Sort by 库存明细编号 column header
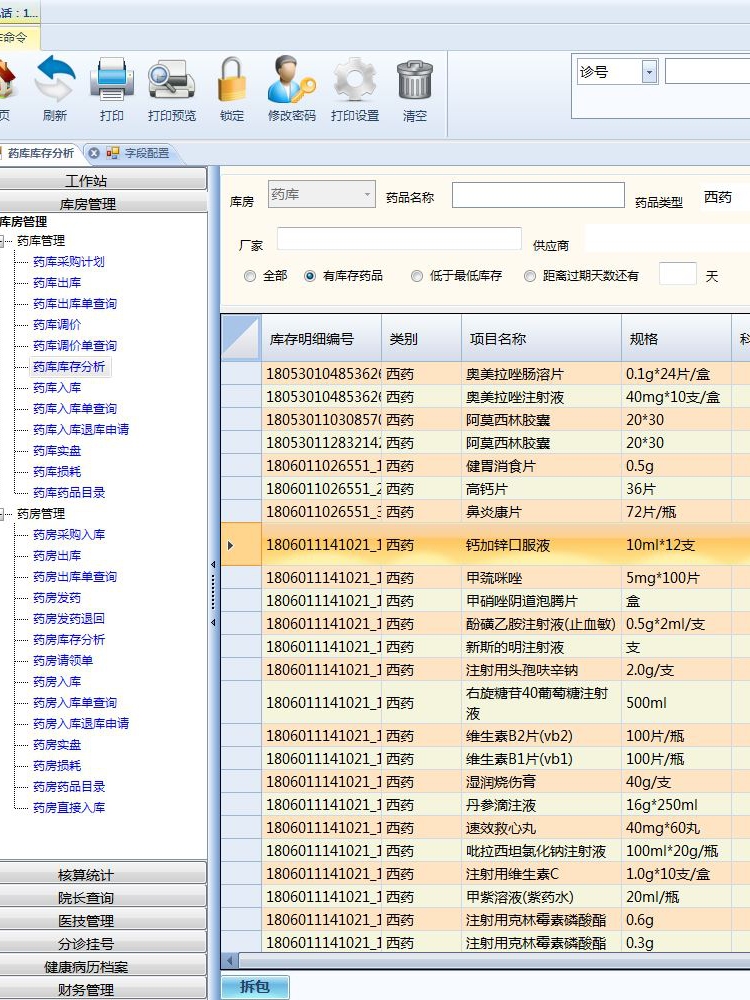Viewport: 750px width, 1000px height. (x=321, y=339)
